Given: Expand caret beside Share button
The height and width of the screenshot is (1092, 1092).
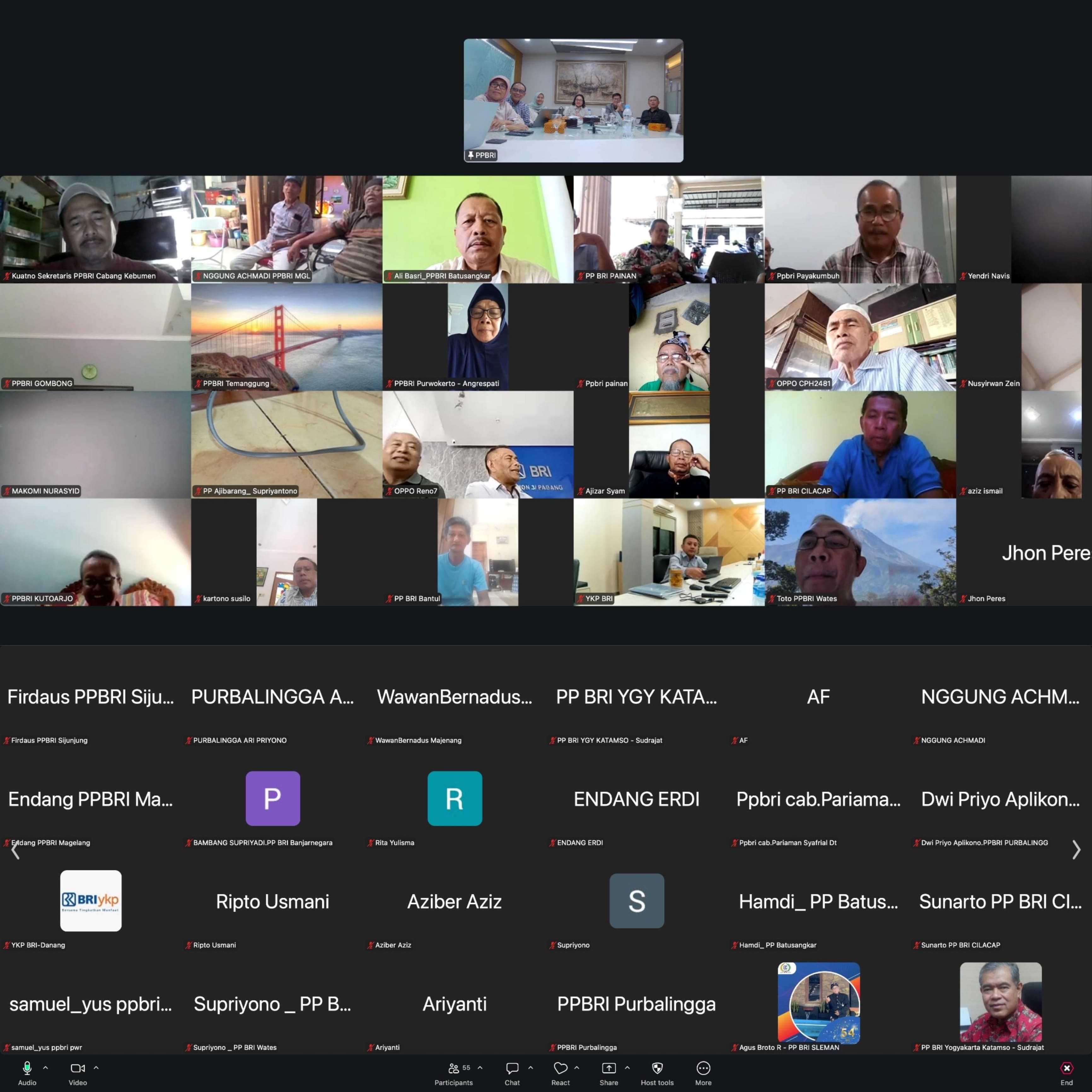Looking at the screenshot, I should (x=627, y=1068).
